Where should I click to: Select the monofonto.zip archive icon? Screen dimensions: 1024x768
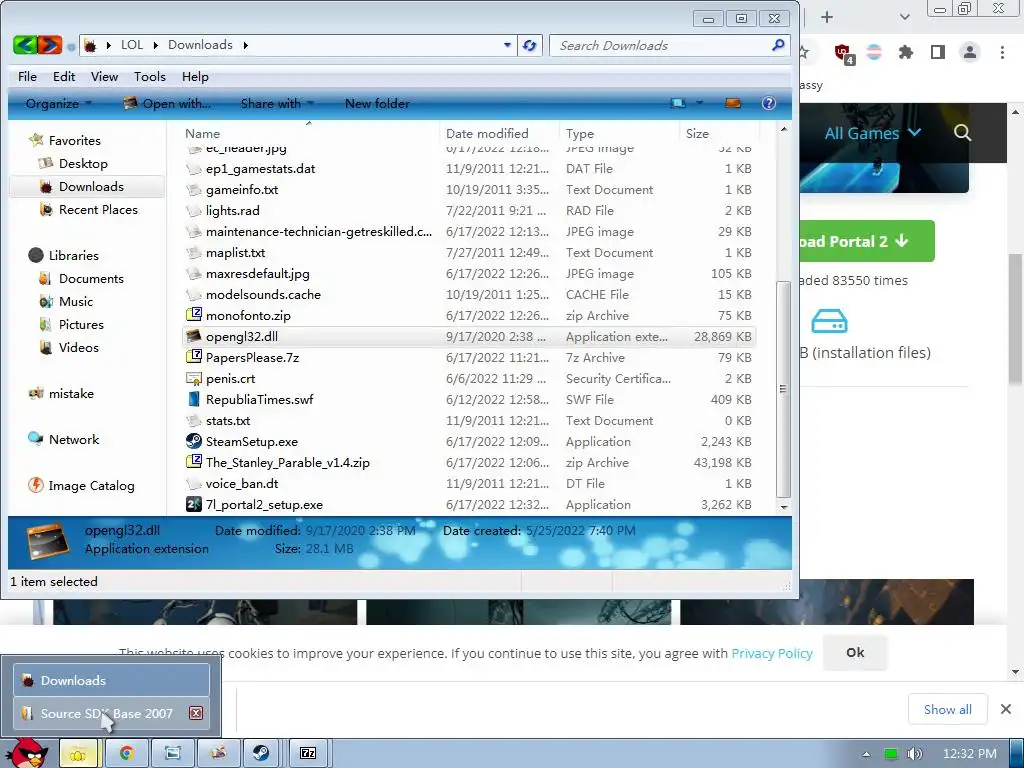pyautogui.click(x=193, y=315)
